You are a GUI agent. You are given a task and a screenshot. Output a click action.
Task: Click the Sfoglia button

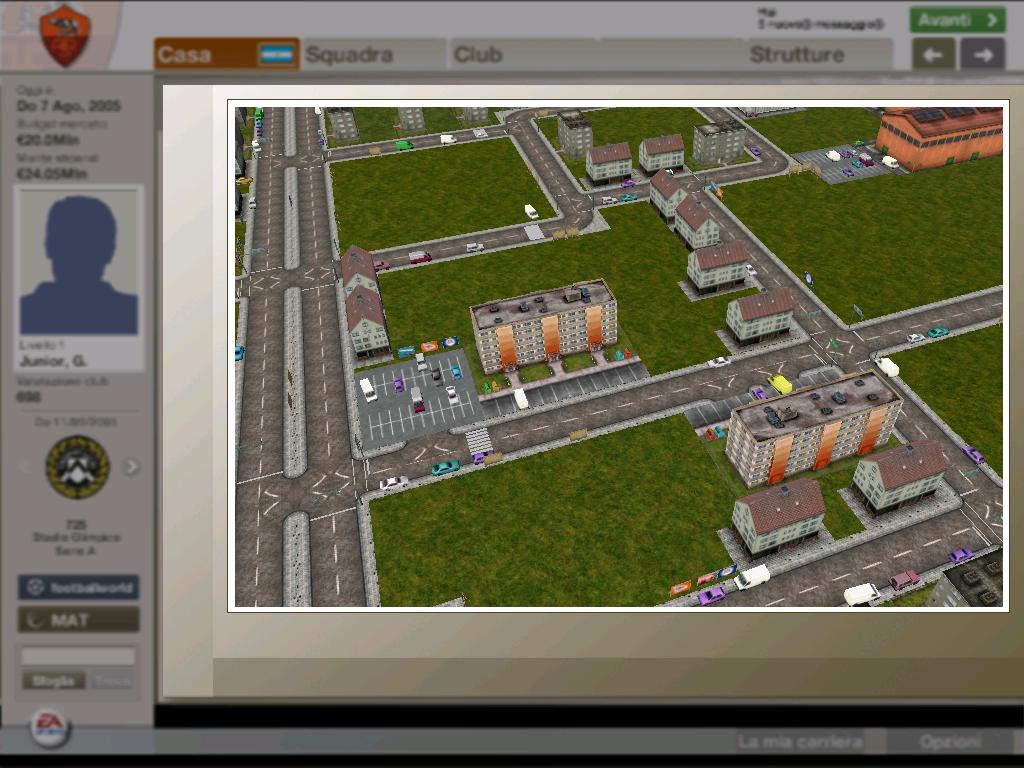click(x=54, y=681)
